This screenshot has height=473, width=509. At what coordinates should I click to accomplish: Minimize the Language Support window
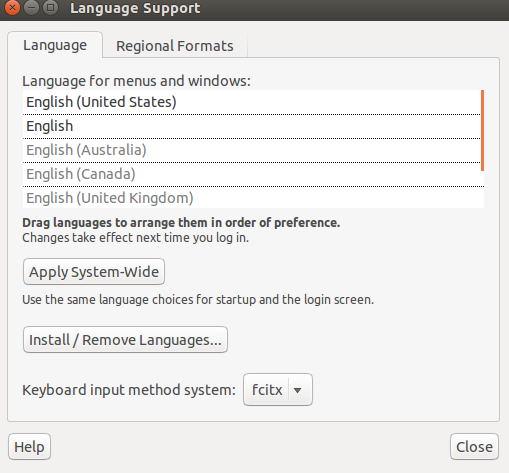click(x=31, y=7)
